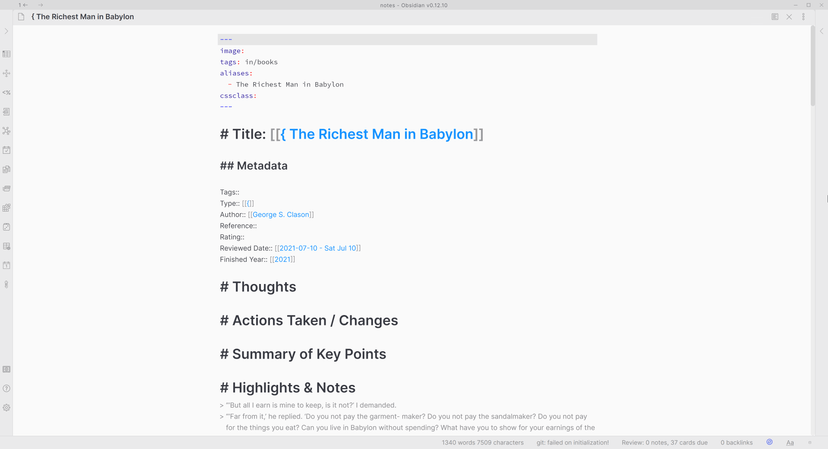Open the 2021-07-10 - Sat Jul 10 link

click(318, 248)
